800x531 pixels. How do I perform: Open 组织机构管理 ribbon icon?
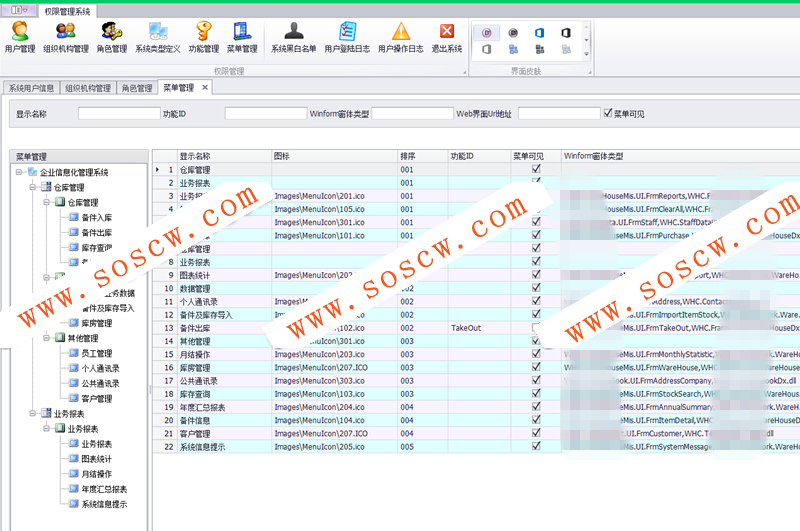click(66, 37)
